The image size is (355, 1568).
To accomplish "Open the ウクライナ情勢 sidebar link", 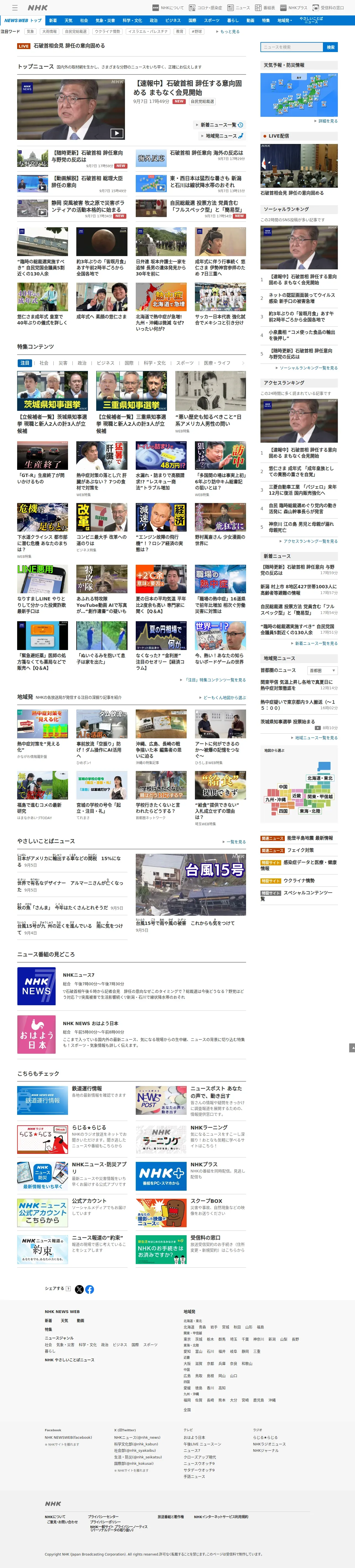I will [x=299, y=881].
